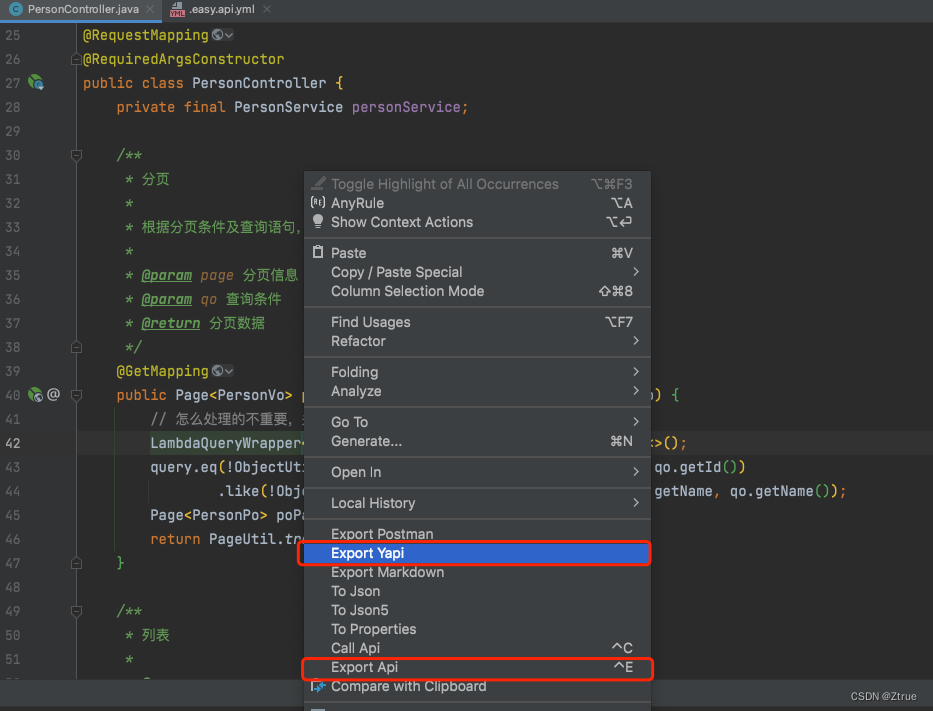Open the Folding submenu
933x711 pixels.
tap(477, 372)
